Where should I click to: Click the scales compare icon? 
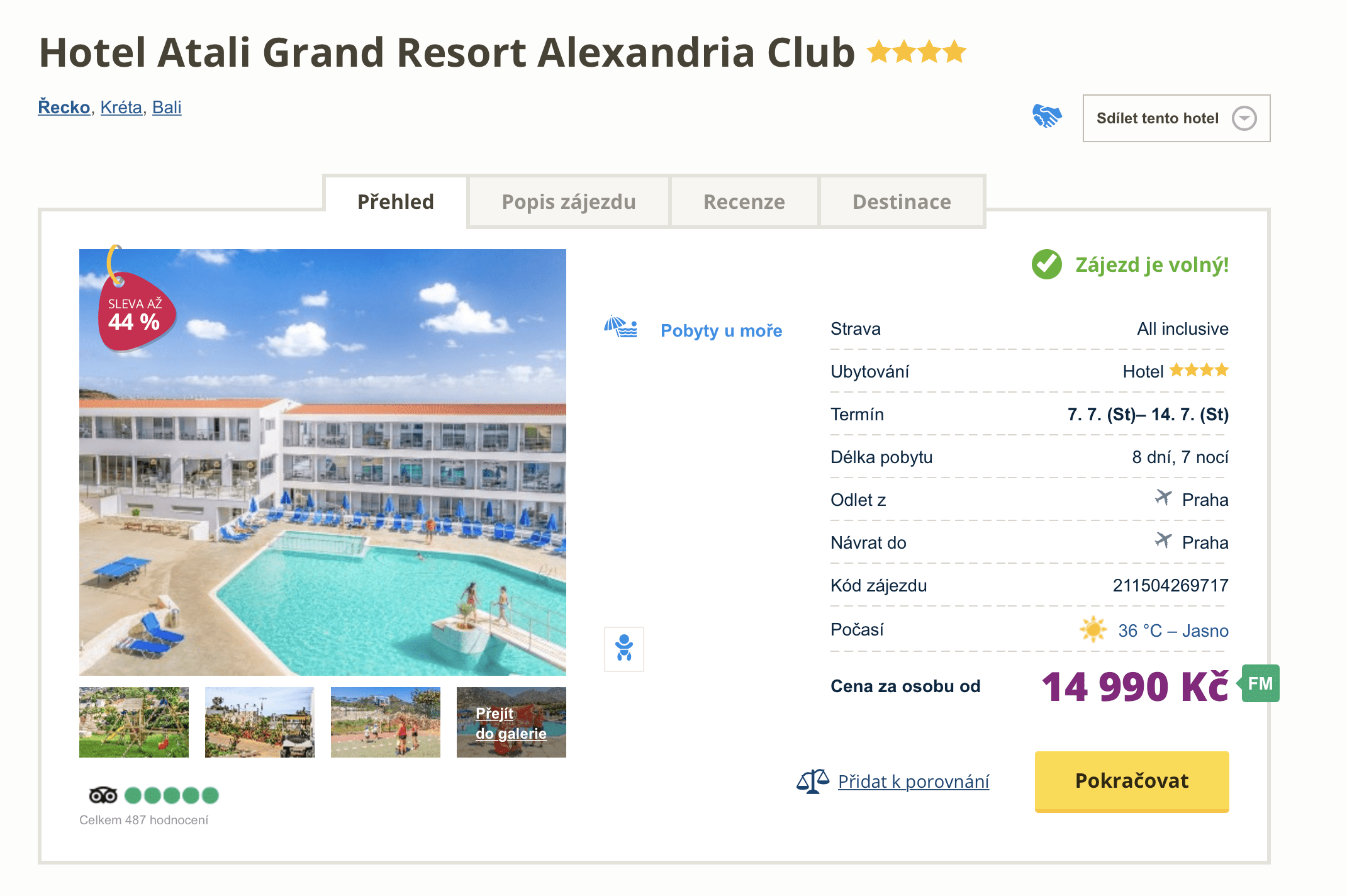(812, 781)
